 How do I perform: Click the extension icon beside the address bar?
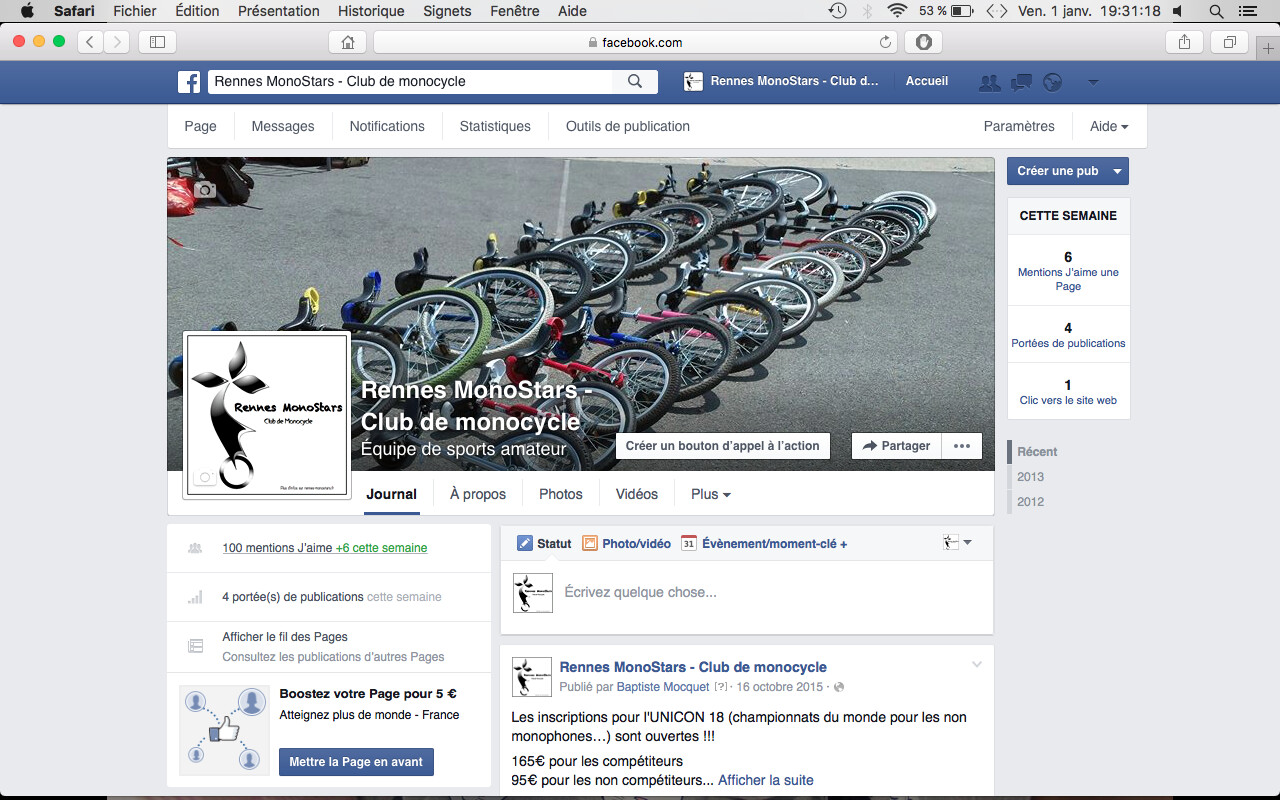click(x=923, y=42)
